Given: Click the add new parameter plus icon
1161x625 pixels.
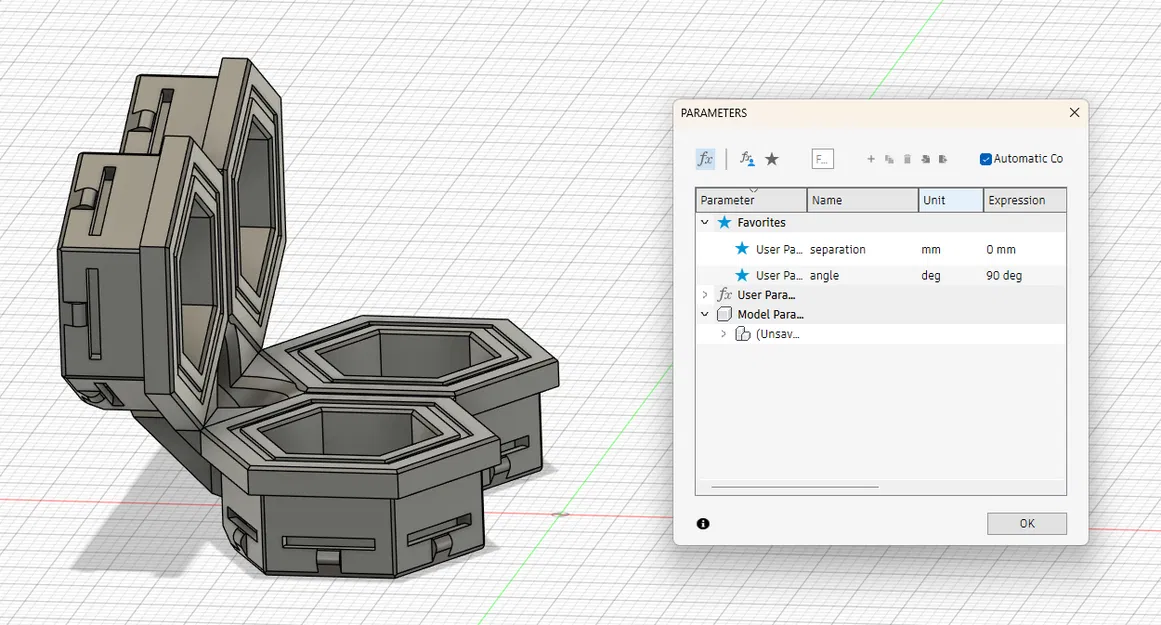Looking at the screenshot, I should tap(870, 159).
